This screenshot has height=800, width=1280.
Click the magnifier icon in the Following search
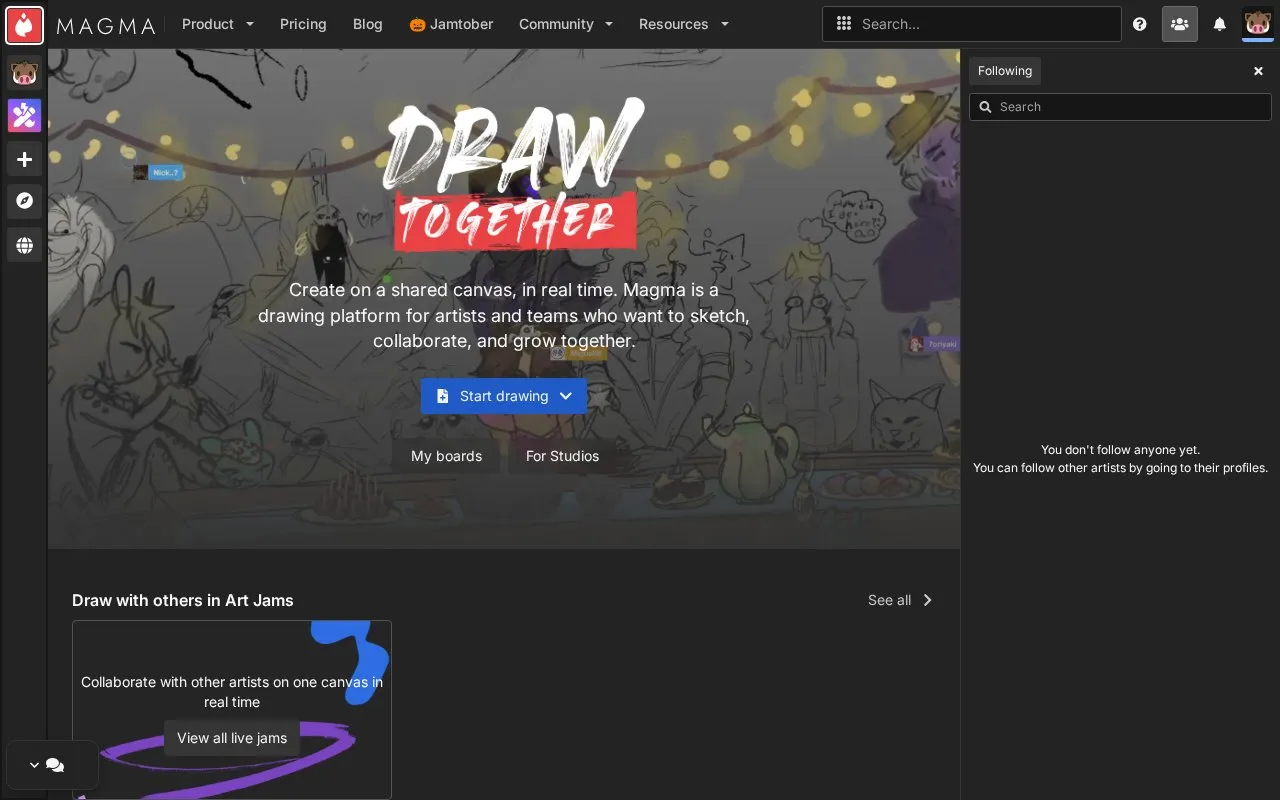(x=985, y=107)
